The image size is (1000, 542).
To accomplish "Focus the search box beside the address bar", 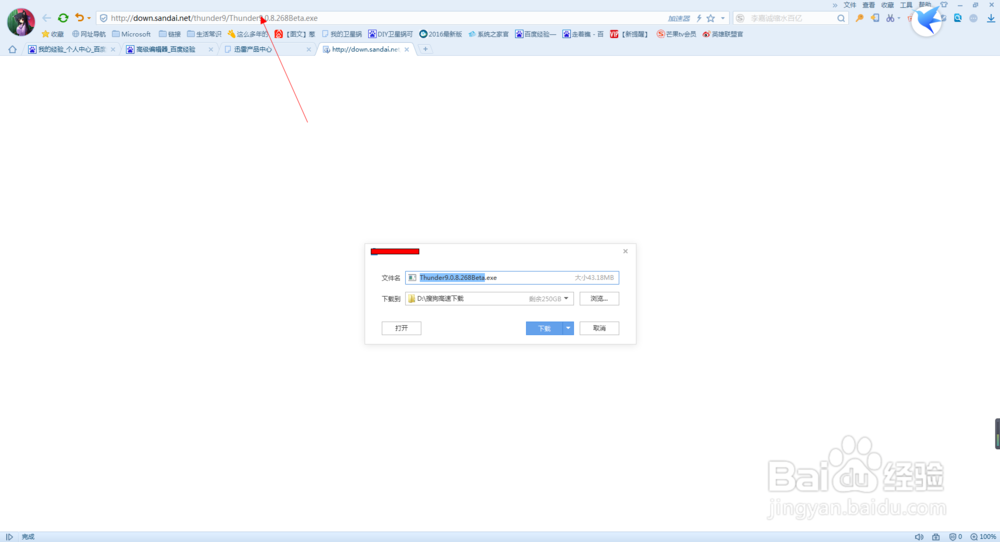I will pyautogui.click(x=791, y=18).
